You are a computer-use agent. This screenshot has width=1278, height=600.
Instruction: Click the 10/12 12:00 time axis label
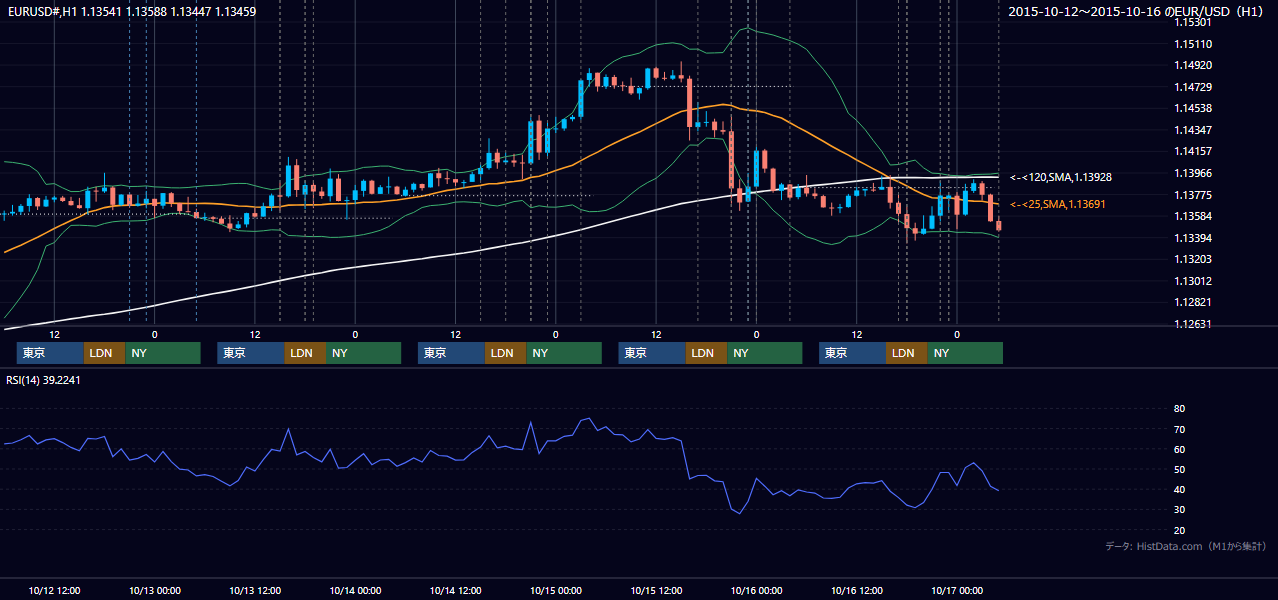54,590
